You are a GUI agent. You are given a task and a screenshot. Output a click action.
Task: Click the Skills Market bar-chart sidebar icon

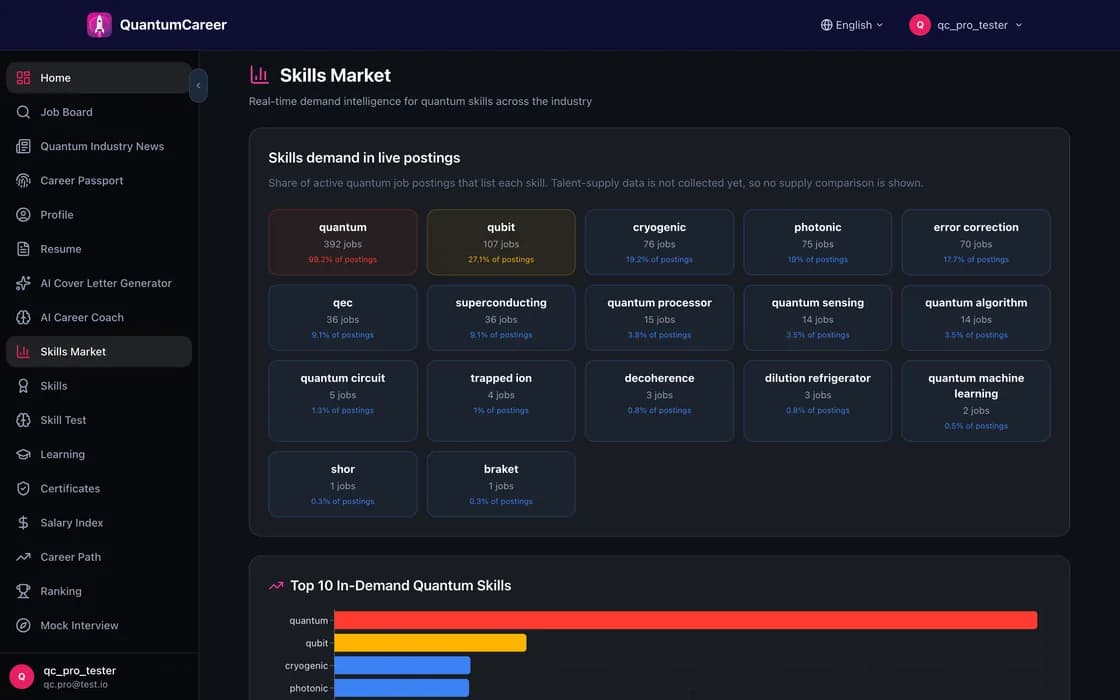(24, 352)
